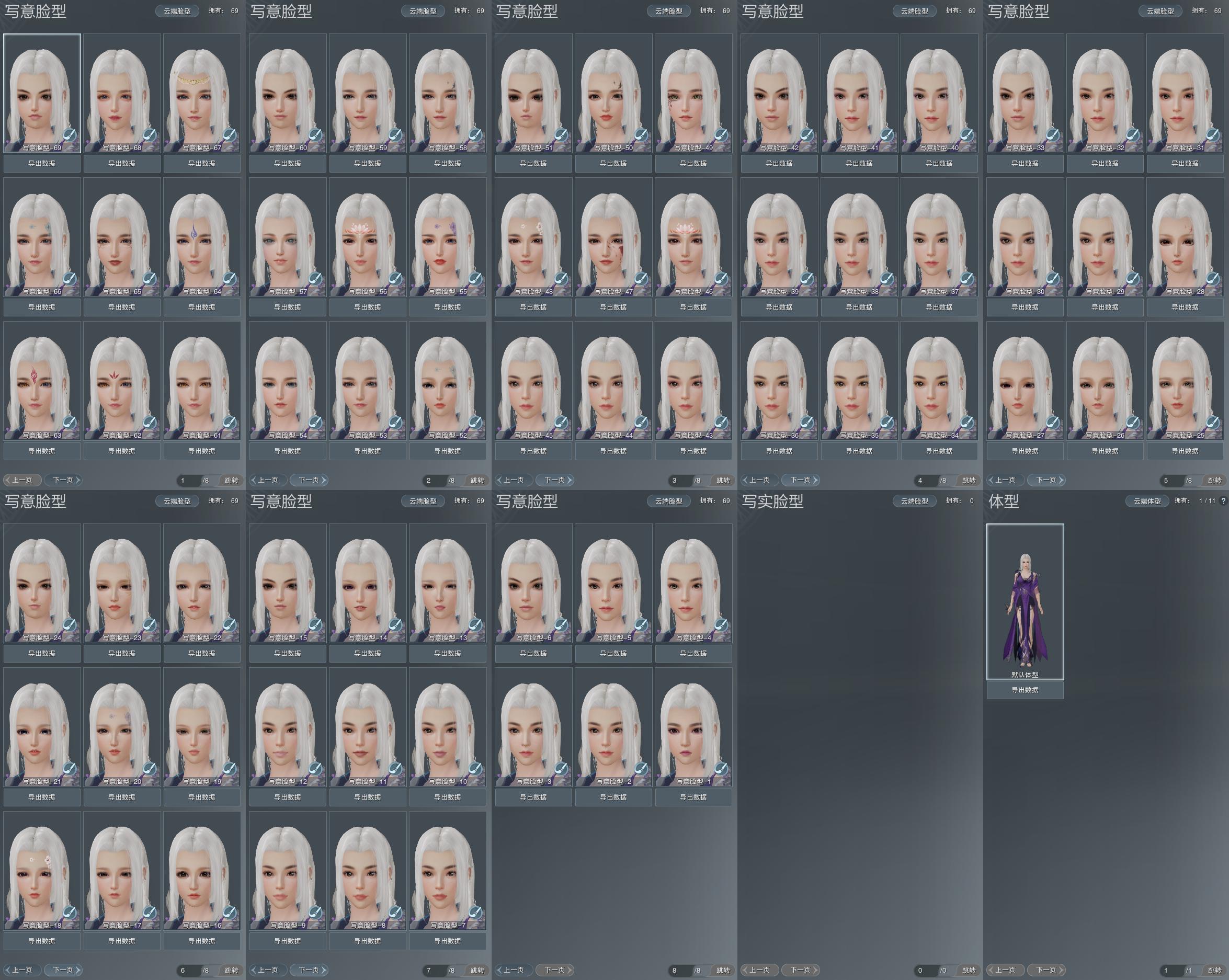1229x980 pixels.
Task: Select the brush icon on 写意脸型-49
Action: coord(721,135)
